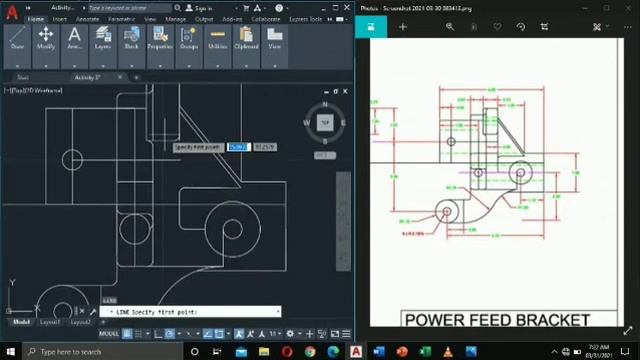Toggle object snap tracking in status bar
The image size is (640, 360).
(208, 334)
